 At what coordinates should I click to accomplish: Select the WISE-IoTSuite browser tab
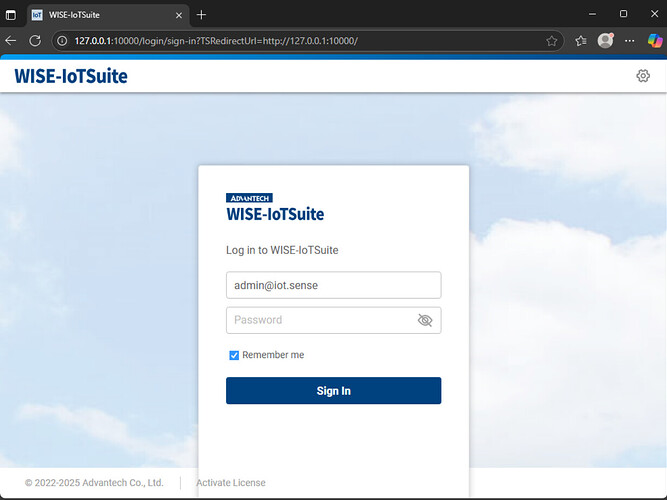100,15
